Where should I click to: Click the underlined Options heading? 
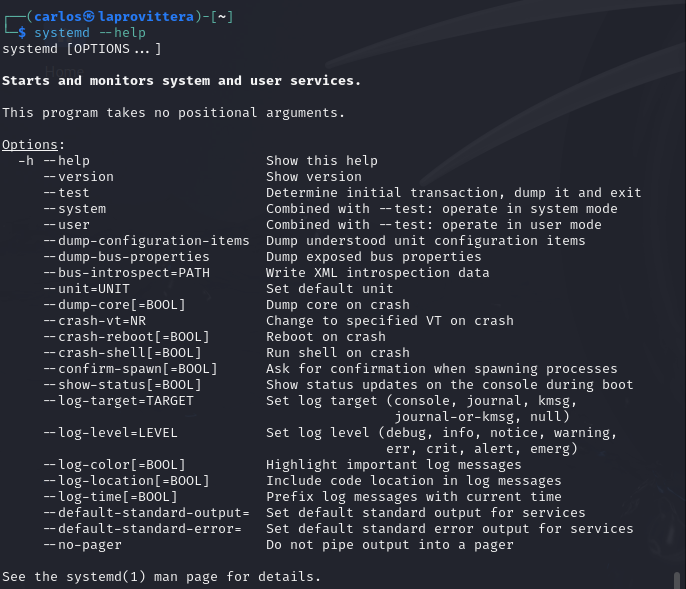[x=30, y=145]
